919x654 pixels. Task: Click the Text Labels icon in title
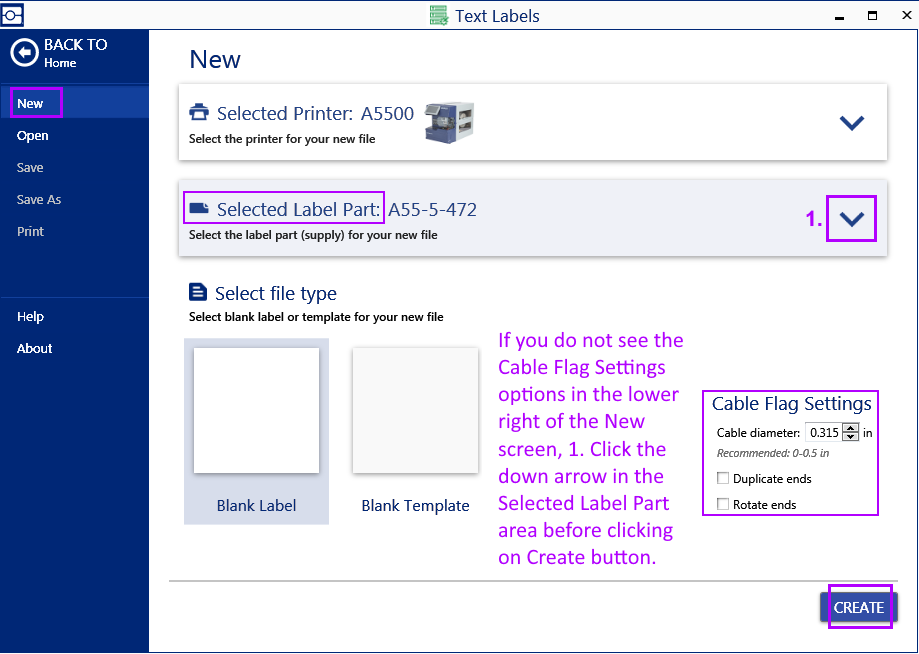(438, 16)
